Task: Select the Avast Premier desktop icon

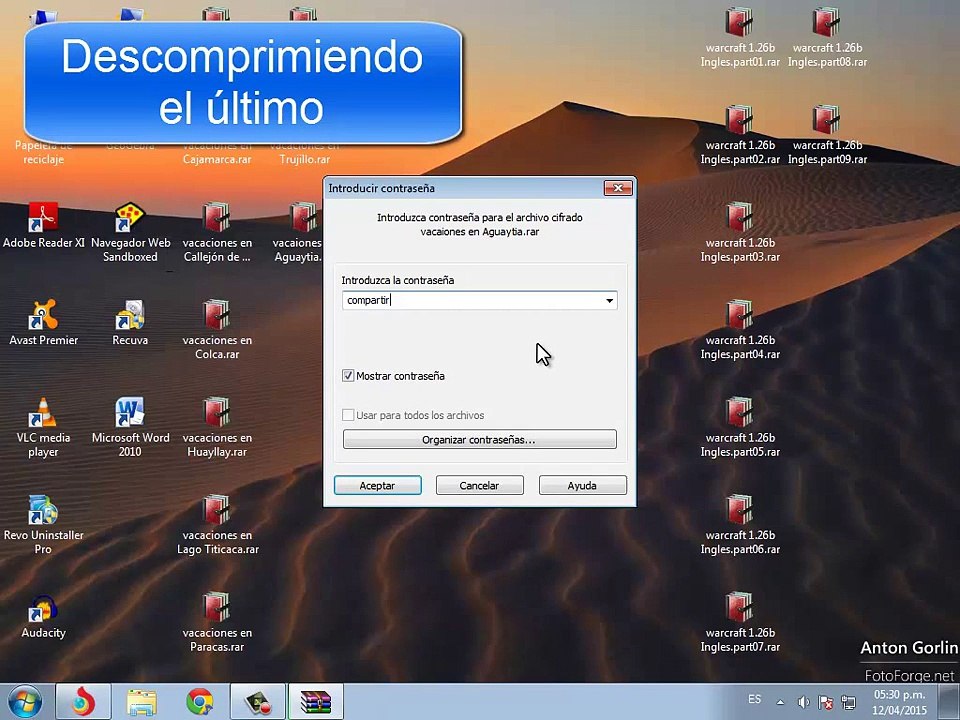Action: click(x=43, y=323)
